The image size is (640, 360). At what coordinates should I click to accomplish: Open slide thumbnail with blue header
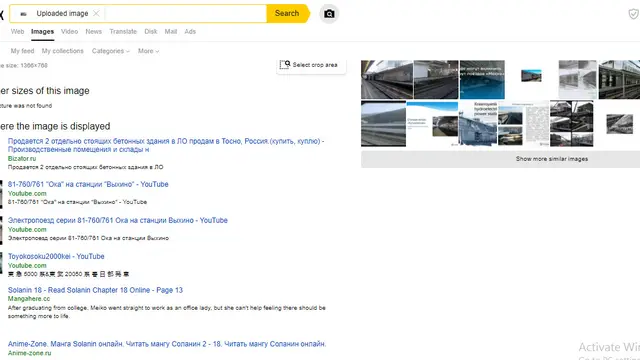click(432, 124)
